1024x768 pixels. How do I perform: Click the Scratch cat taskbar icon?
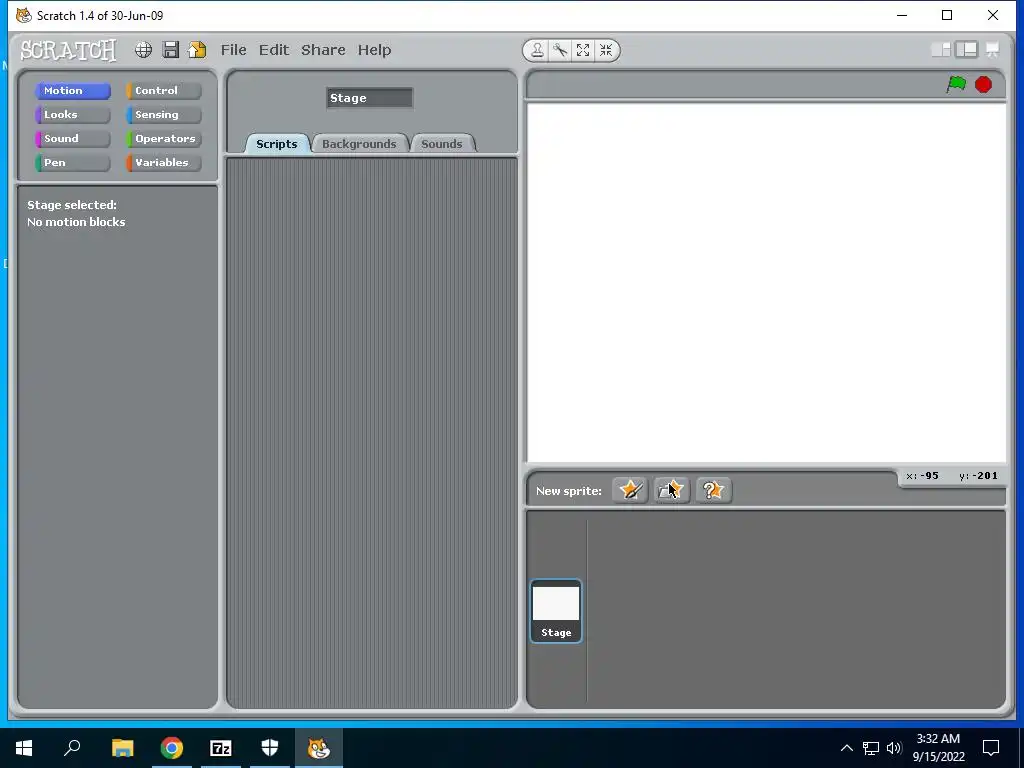tap(319, 748)
